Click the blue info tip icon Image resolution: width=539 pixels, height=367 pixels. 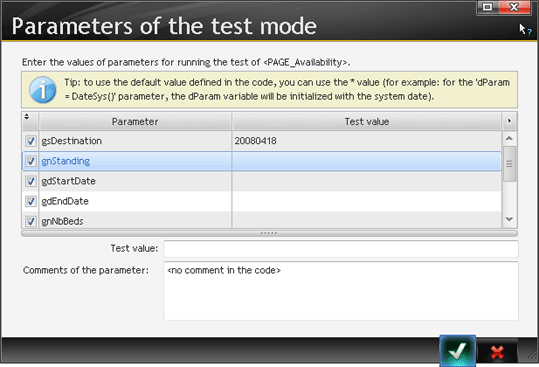coord(43,90)
